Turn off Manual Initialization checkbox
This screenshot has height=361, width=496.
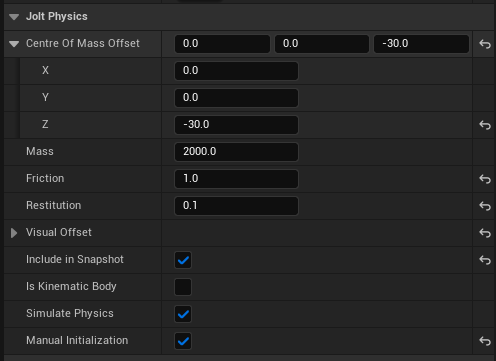coord(183,341)
